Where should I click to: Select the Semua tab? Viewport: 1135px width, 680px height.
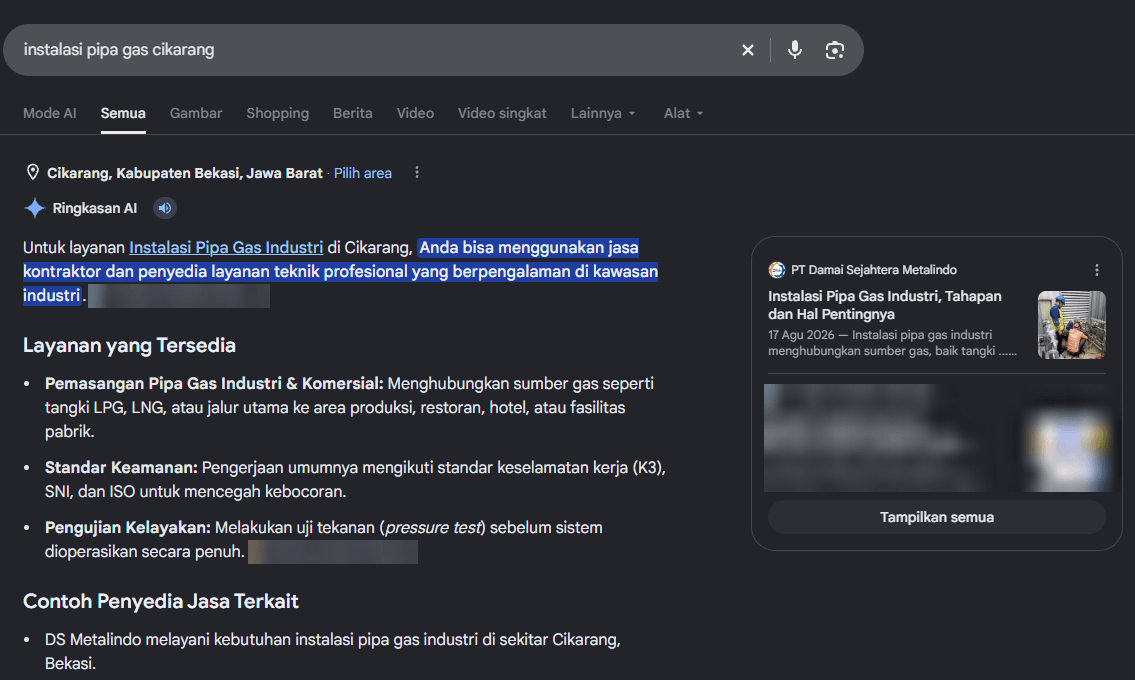coord(123,113)
